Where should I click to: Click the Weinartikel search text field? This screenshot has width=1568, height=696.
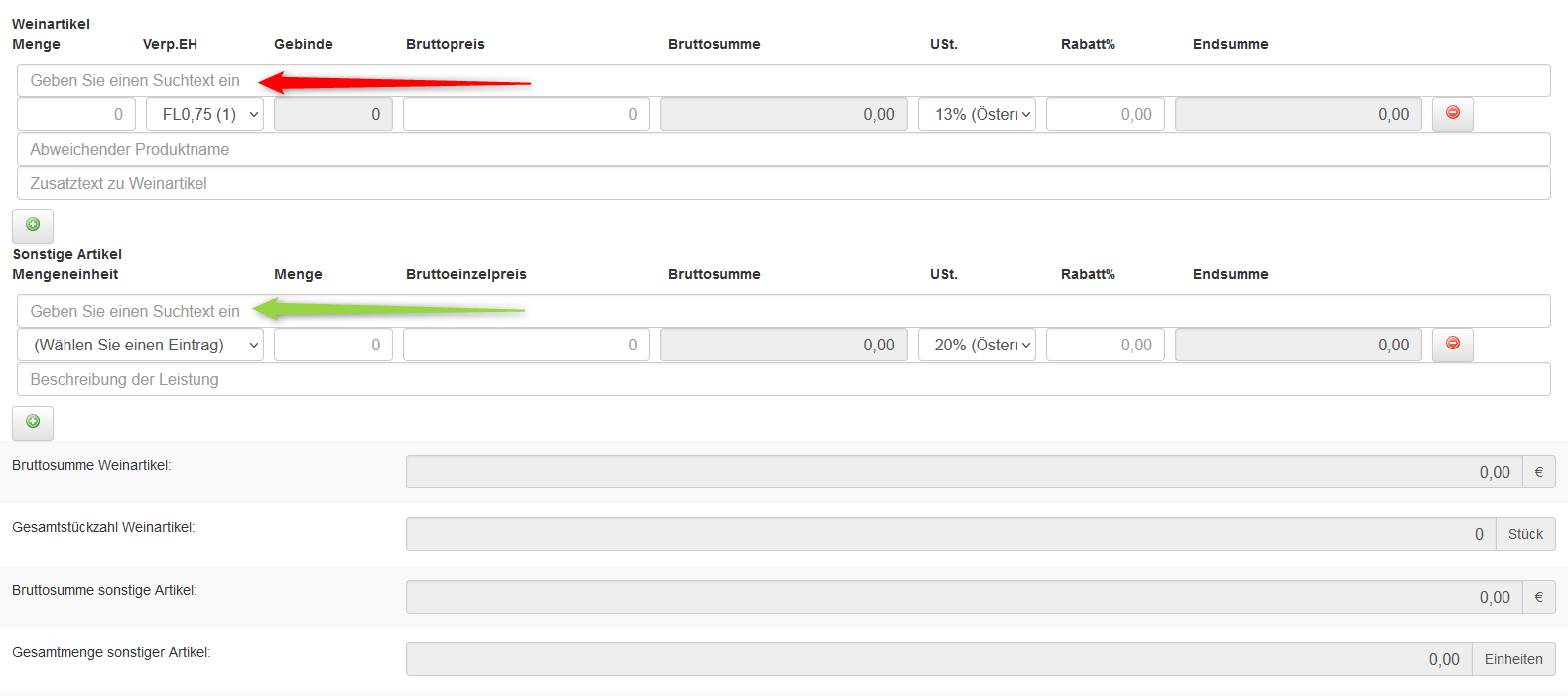pyautogui.click(x=783, y=81)
